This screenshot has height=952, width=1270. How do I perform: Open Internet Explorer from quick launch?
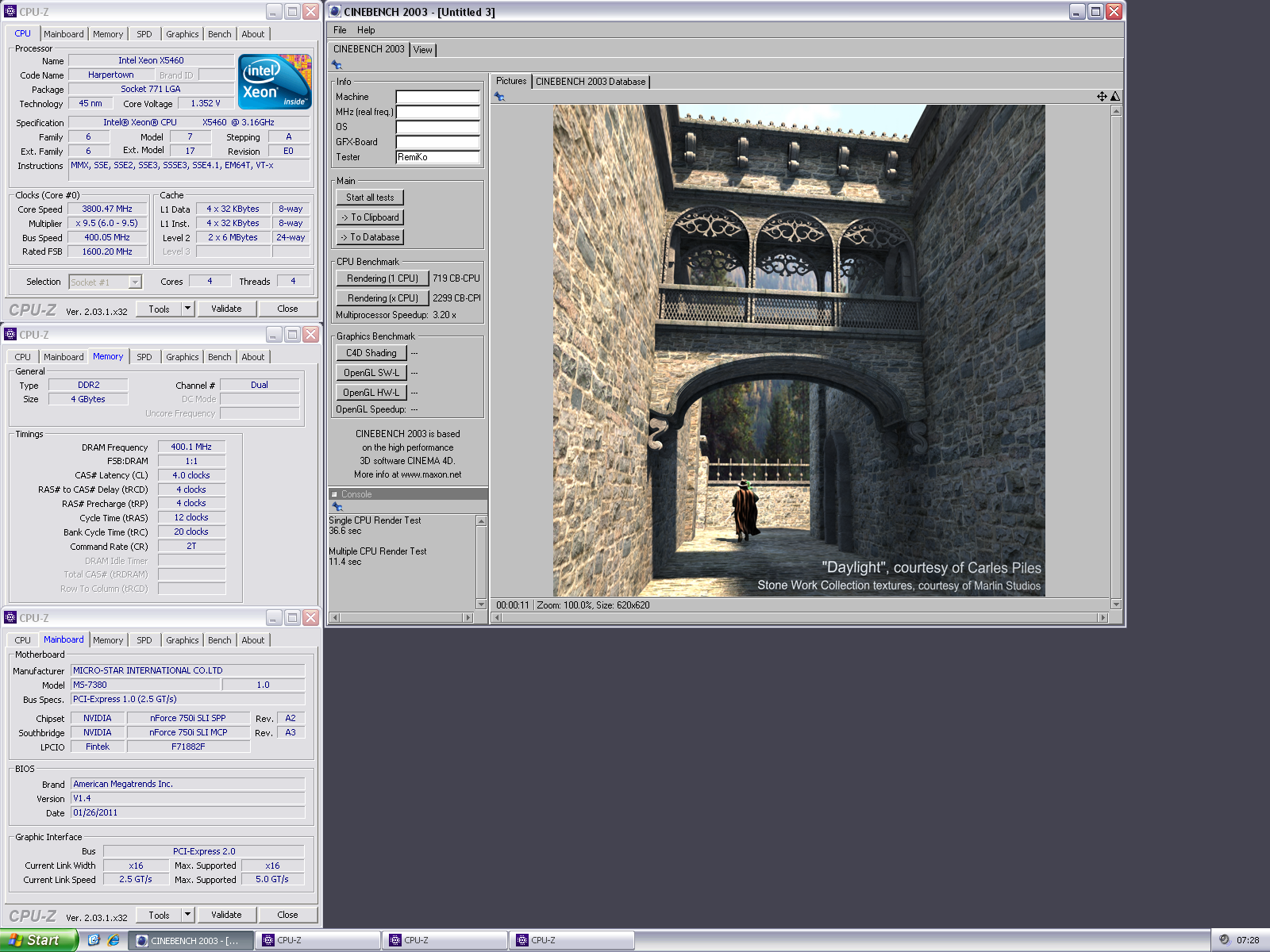click(x=114, y=940)
